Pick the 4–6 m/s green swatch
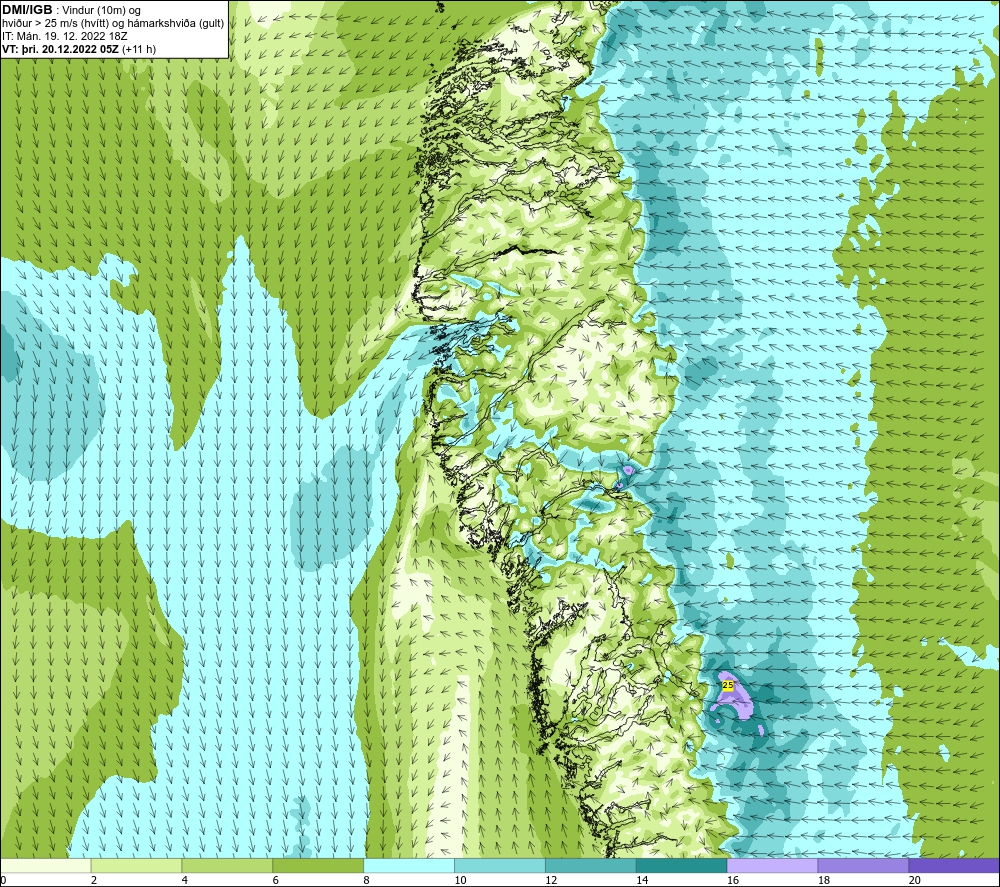Screen dimensions: 1000x887 point(227,866)
